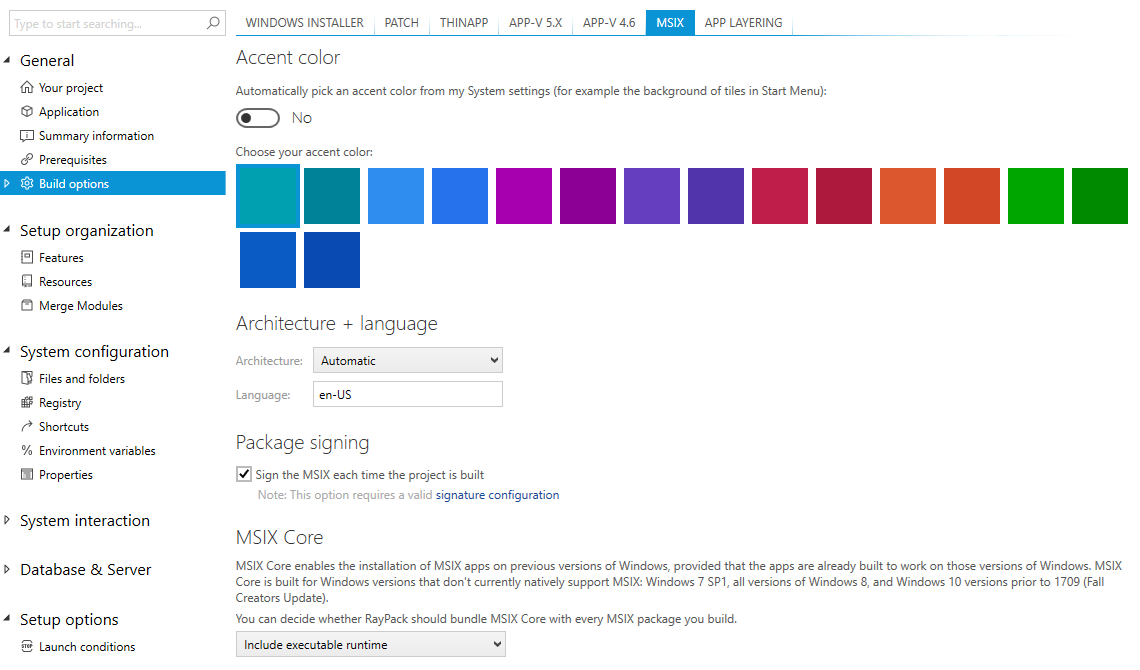Screen dimensions: 1140x670
Task: Toggle automatic accent color from System settings
Action: (257, 117)
